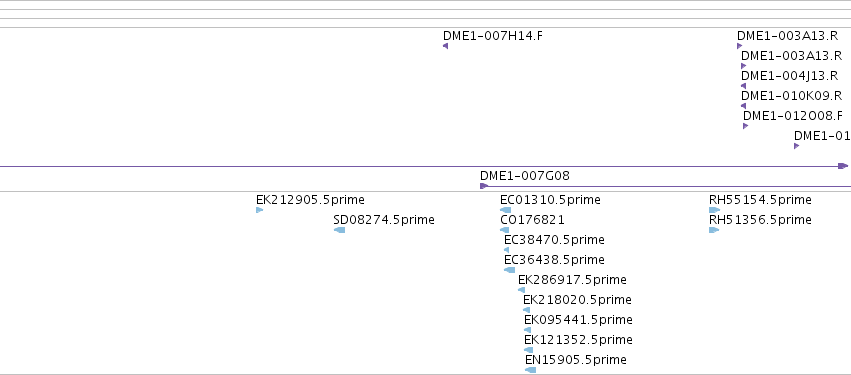
Task: Select the DME1-007H14.F arrow marker
Action: click(x=446, y=46)
